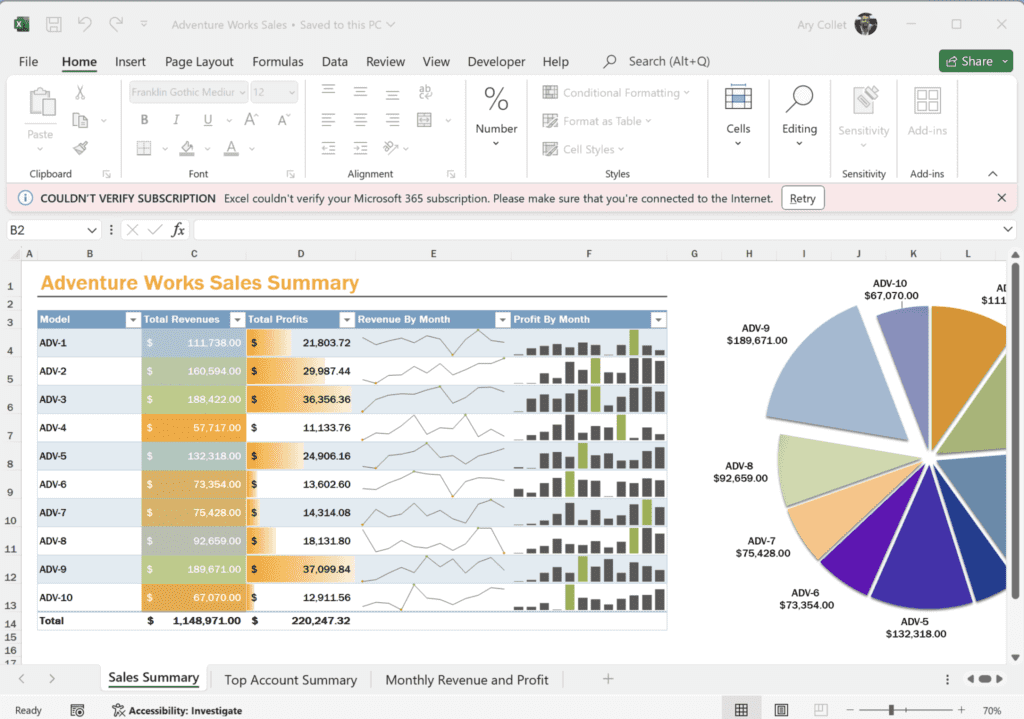Click the Merge and Center icon

click(x=425, y=120)
